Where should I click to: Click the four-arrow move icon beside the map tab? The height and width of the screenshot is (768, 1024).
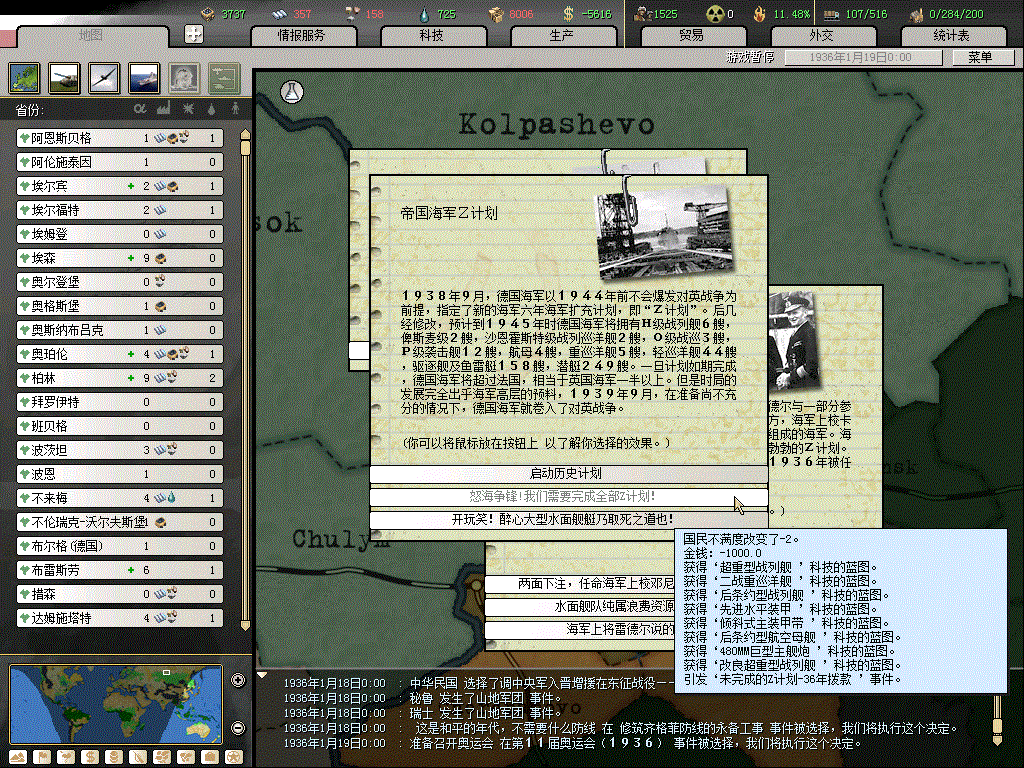(194, 35)
